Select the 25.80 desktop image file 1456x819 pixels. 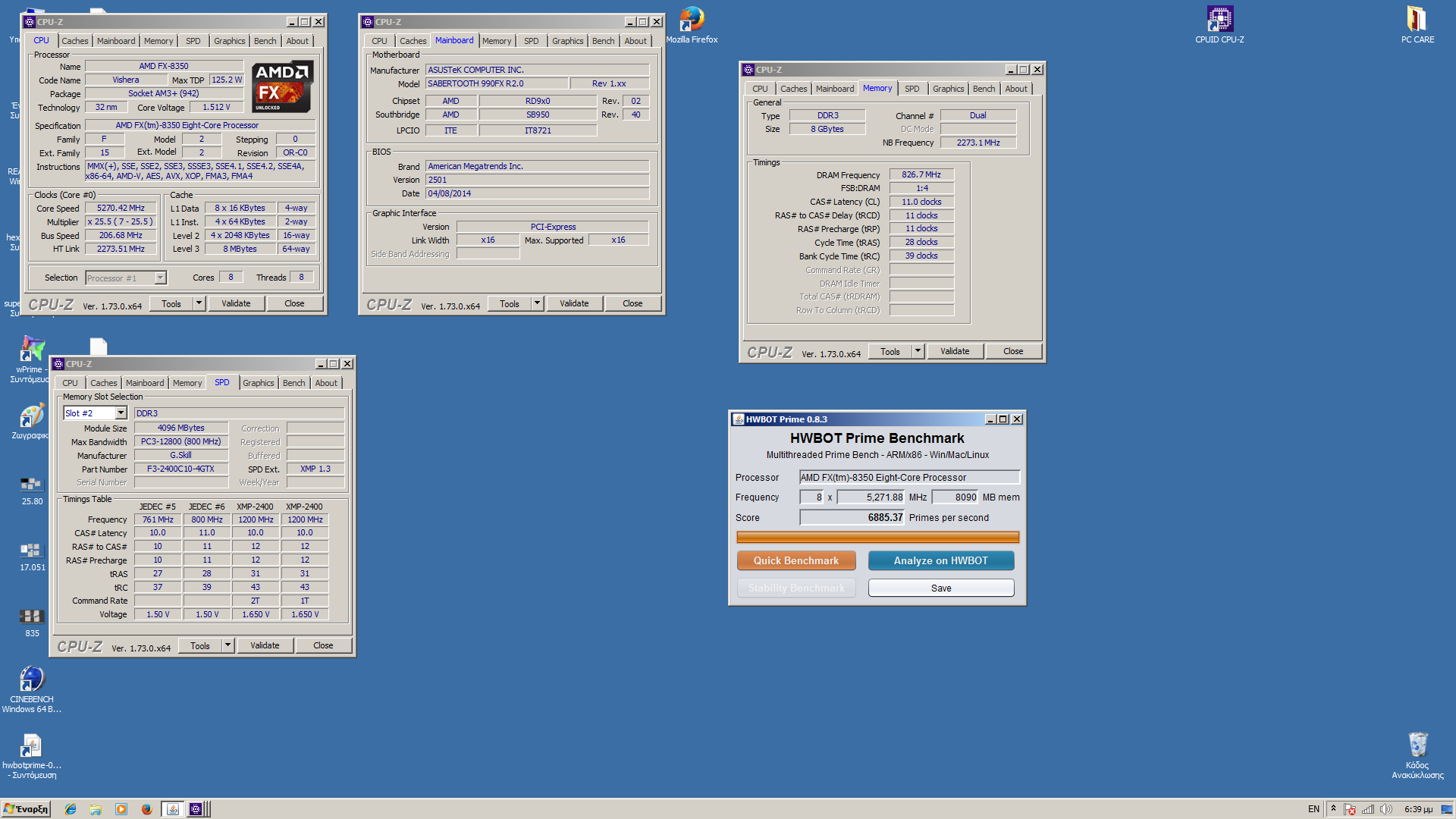click(x=32, y=490)
